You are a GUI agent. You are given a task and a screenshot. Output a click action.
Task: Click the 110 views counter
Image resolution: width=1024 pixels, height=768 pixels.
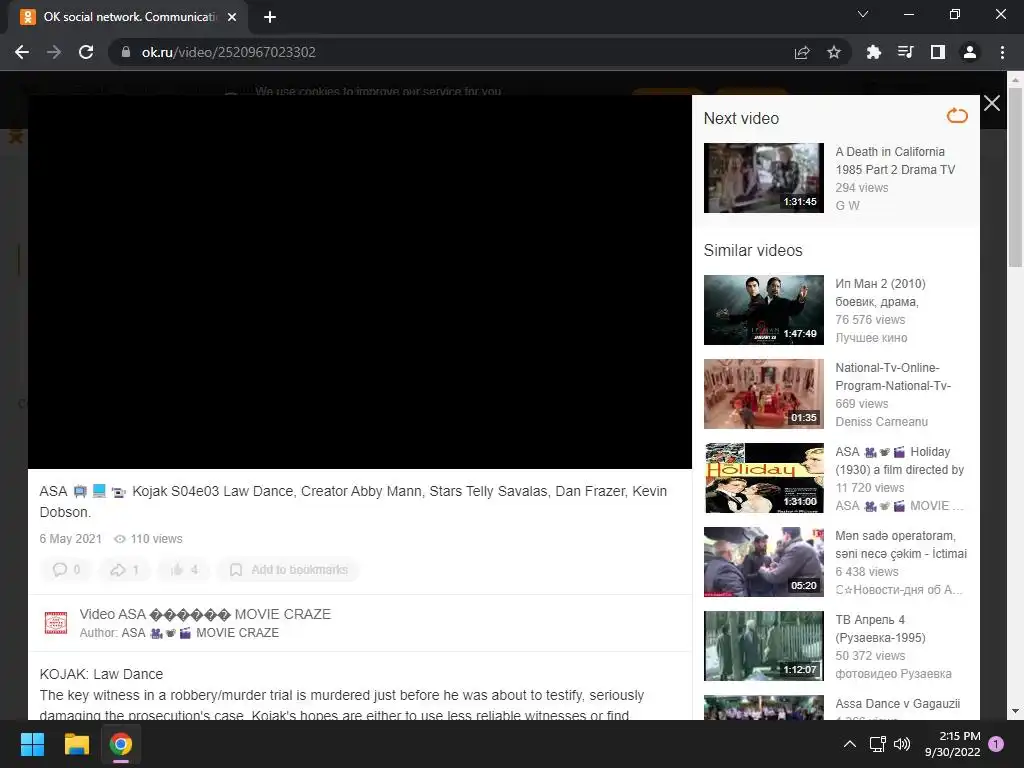(x=148, y=539)
